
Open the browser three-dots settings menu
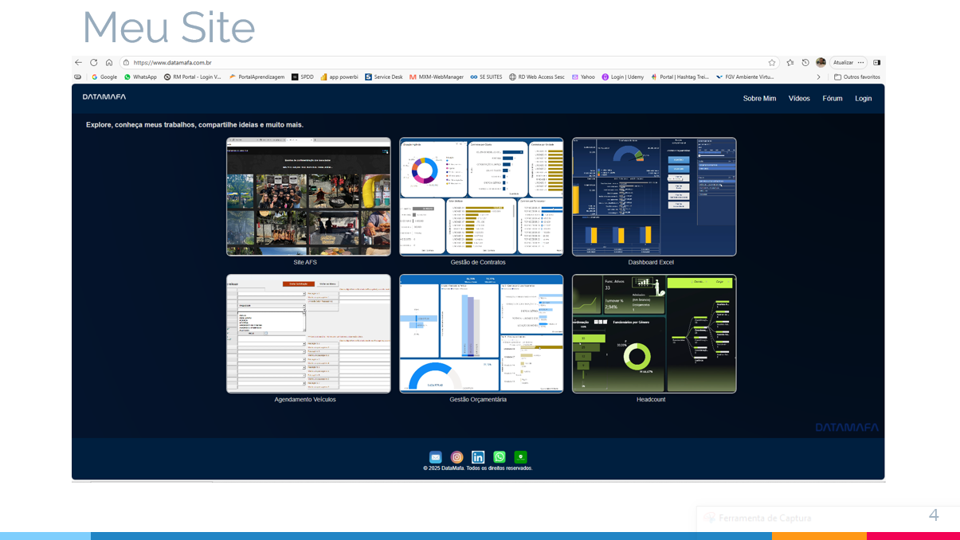click(861, 62)
